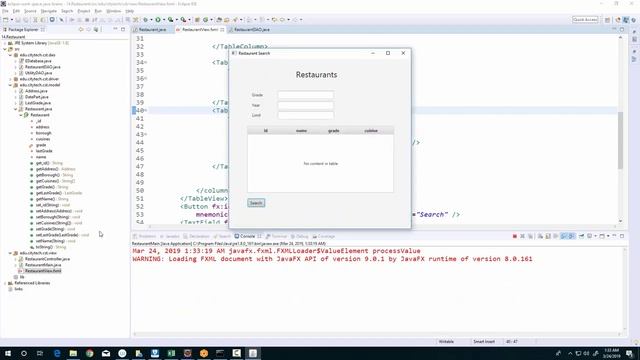Expand Referenced Libraries node
This screenshot has width=640, height=360.
click(x=5, y=283)
